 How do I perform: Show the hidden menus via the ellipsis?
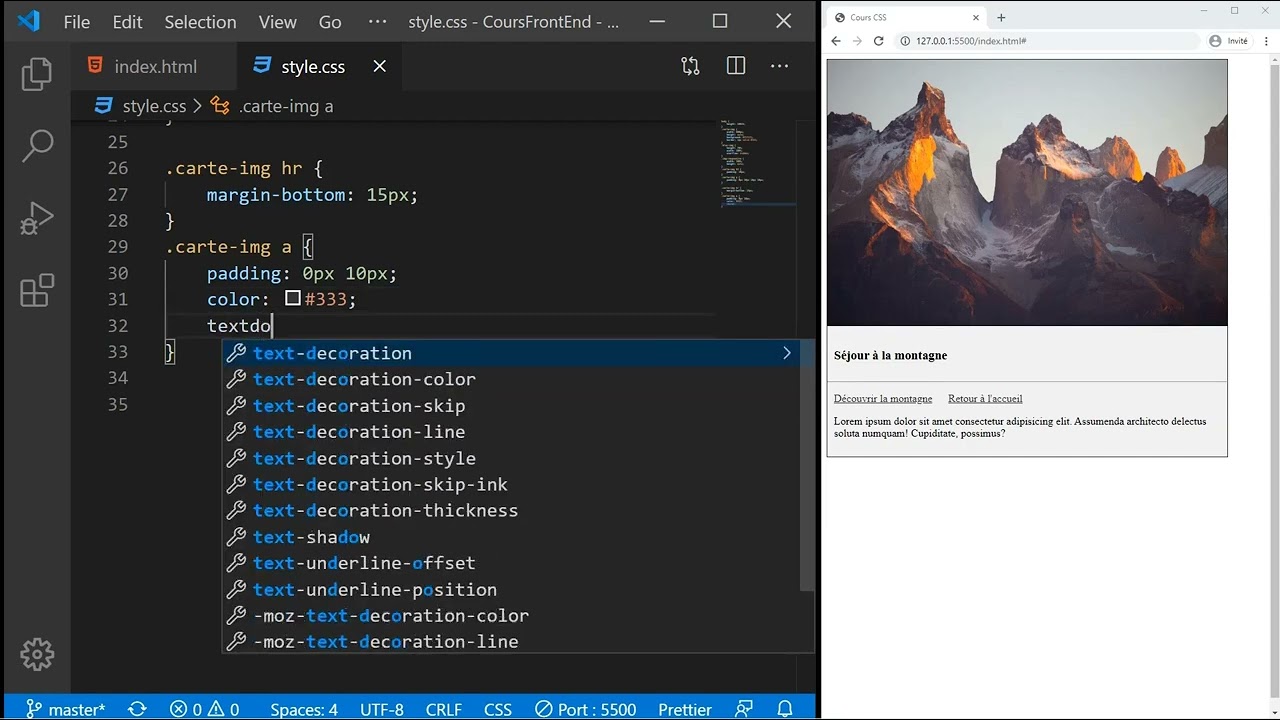(377, 22)
